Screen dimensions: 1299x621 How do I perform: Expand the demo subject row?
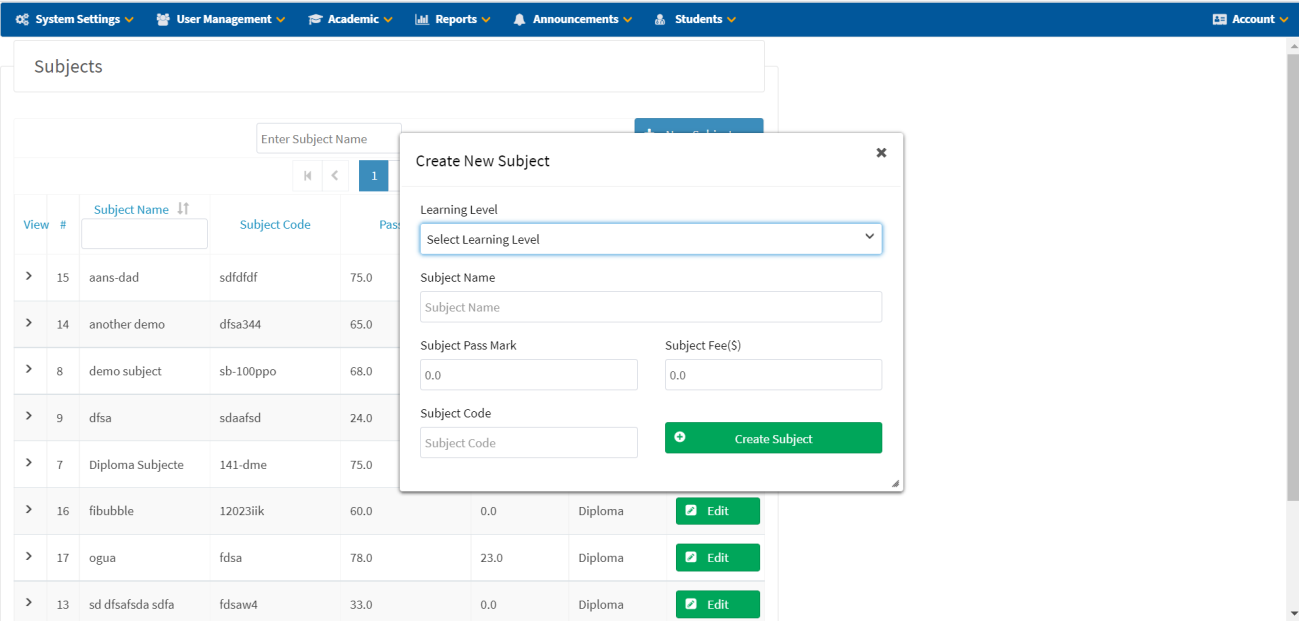(x=29, y=369)
